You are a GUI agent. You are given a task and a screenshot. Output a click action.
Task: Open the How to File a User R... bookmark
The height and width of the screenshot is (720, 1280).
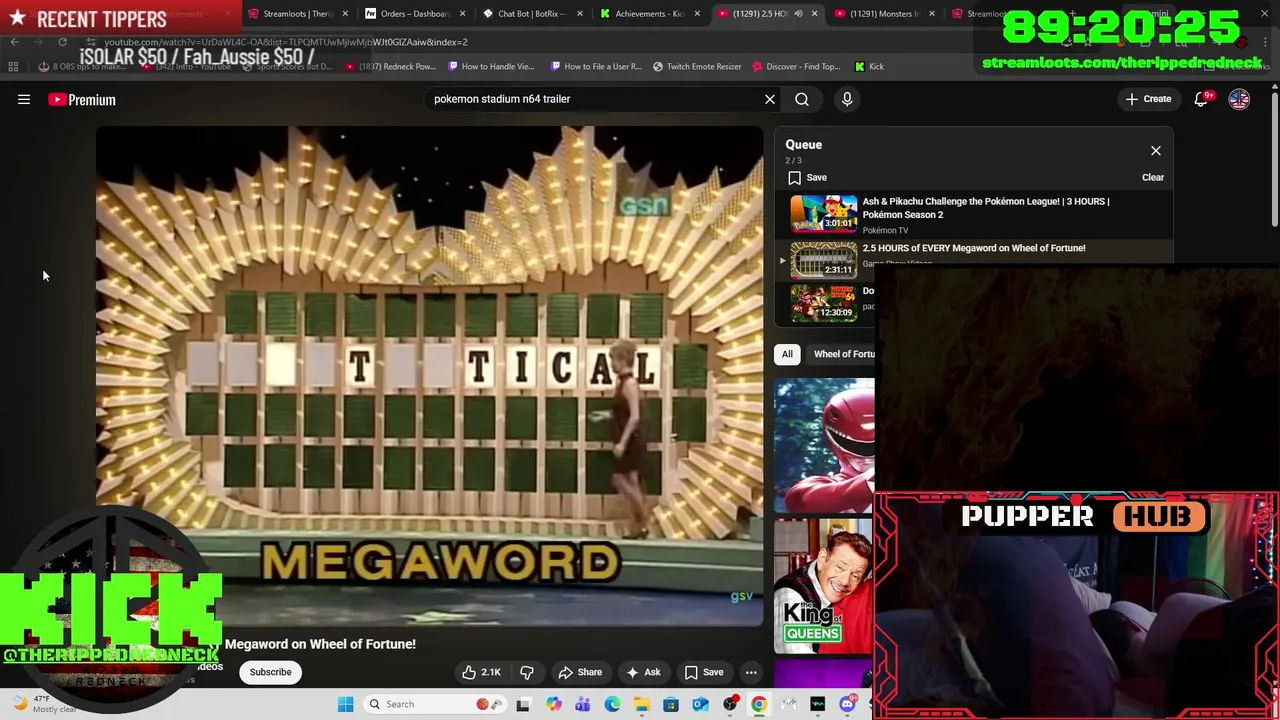[x=595, y=66]
